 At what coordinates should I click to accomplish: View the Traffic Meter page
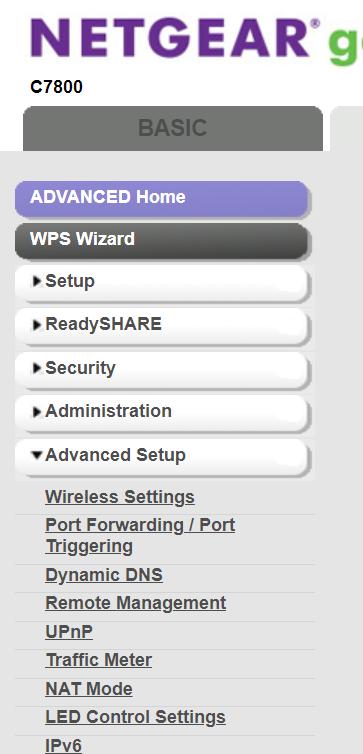[99, 660]
